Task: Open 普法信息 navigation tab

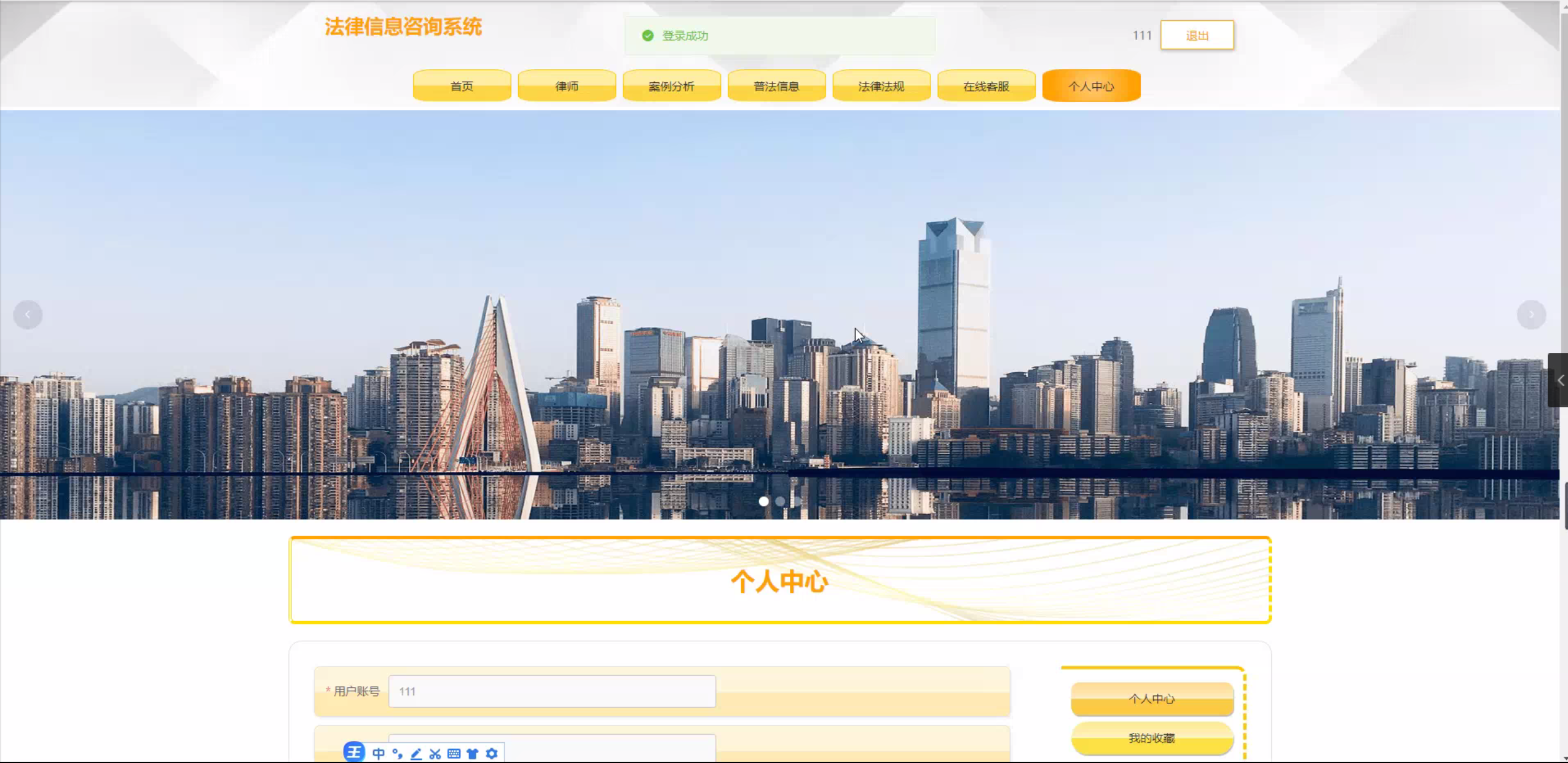Action: (x=776, y=86)
